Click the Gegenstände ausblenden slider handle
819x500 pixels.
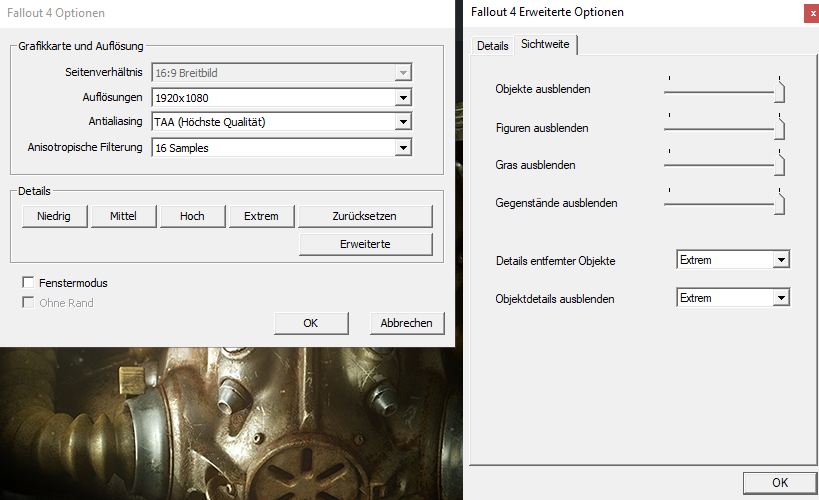[x=779, y=202]
